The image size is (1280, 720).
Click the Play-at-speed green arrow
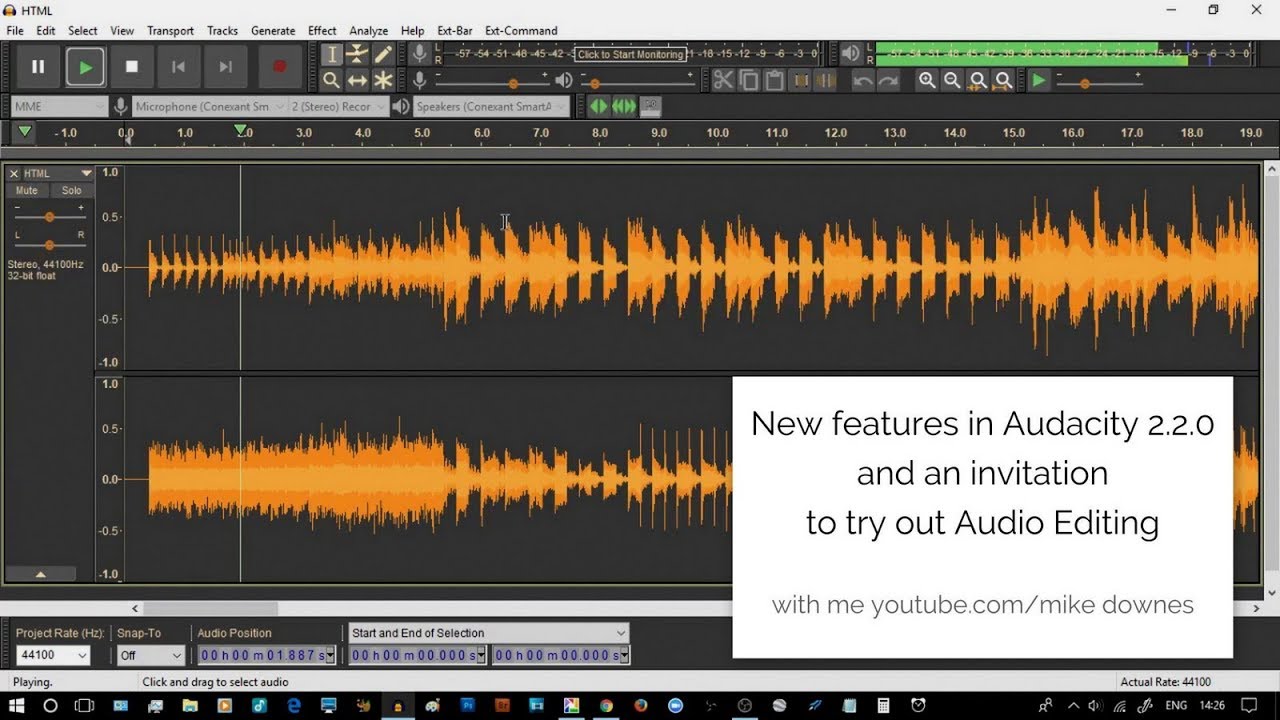click(1040, 81)
